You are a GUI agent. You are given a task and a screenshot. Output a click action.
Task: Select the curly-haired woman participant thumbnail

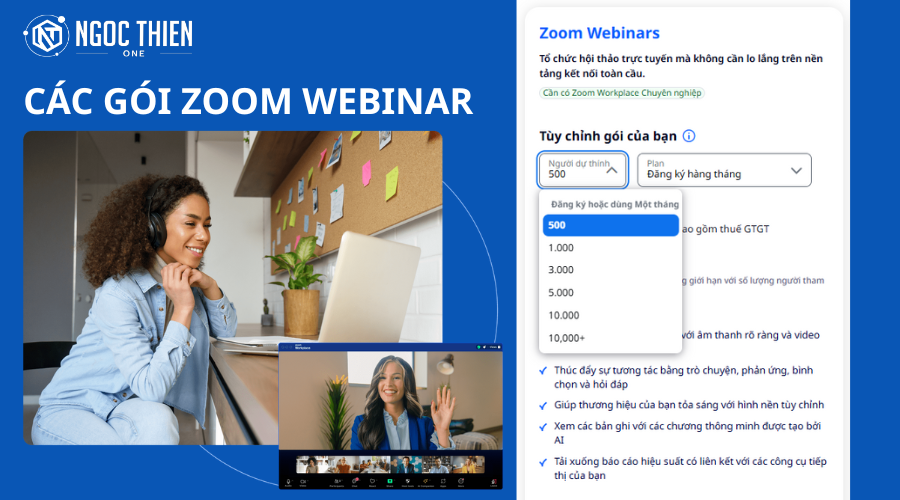(x=312, y=464)
